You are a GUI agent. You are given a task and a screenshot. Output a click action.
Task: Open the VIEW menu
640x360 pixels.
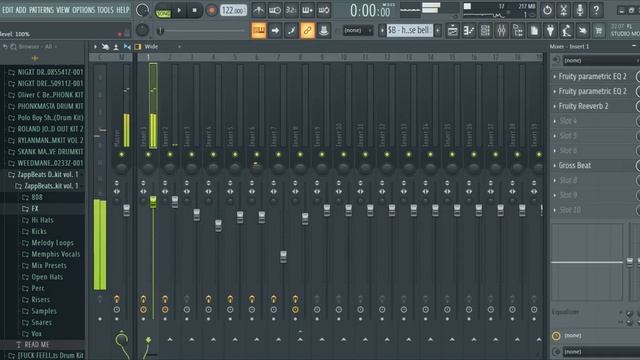63,10
